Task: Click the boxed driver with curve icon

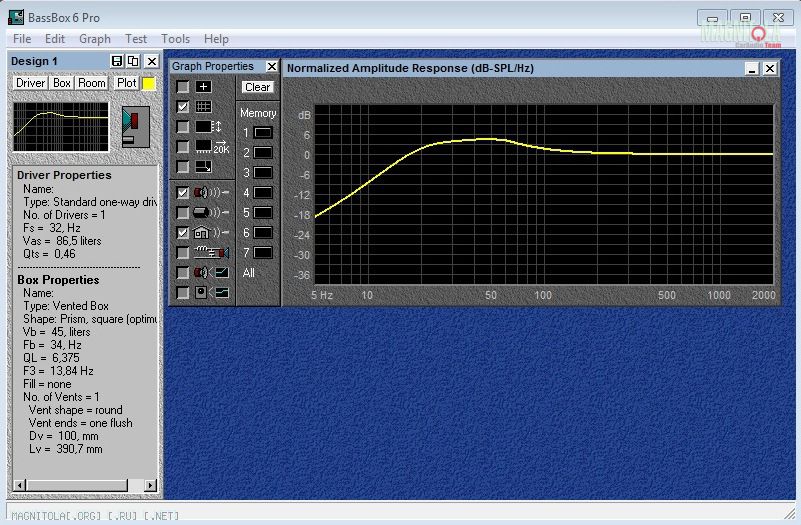Action: pos(212,293)
